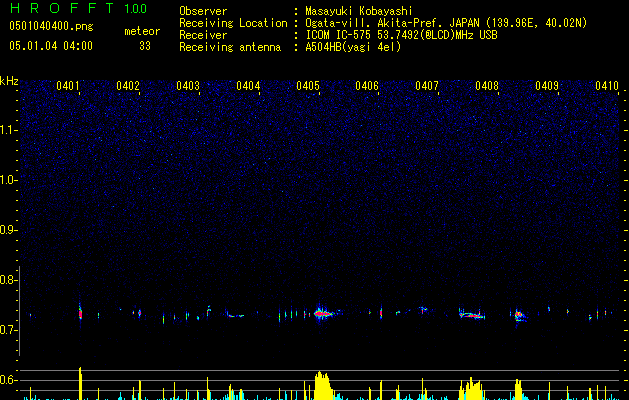Click the 0.8 kHz axis label
The height and width of the screenshot is (400, 629).
pyautogui.click(x=9, y=280)
